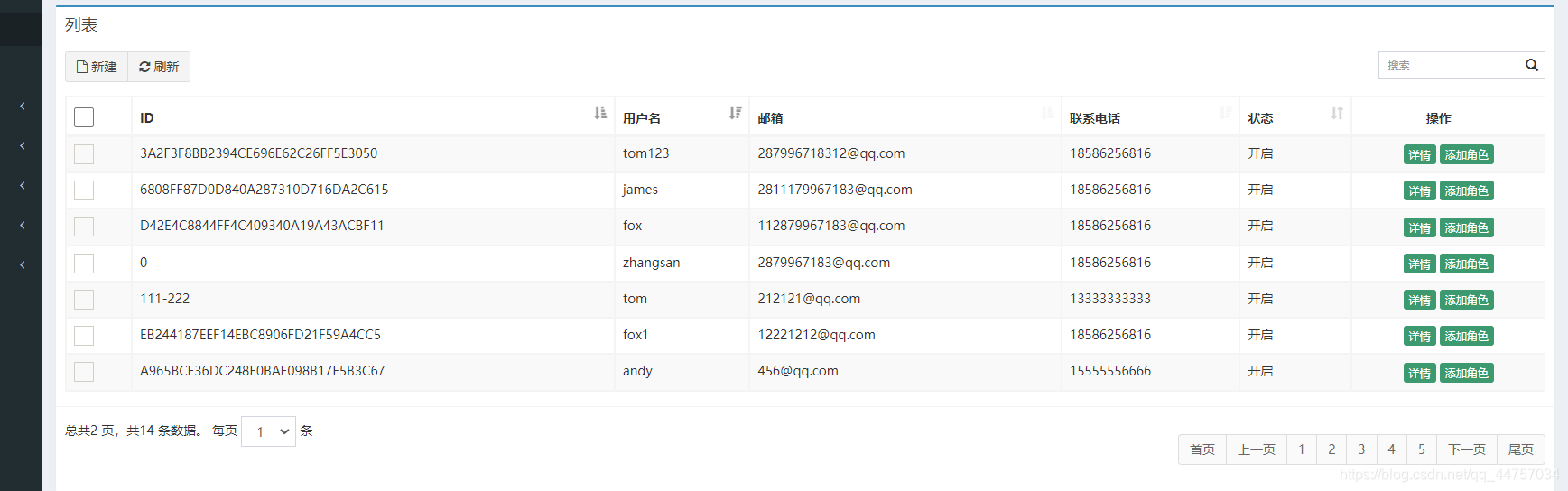
Task: Select phone number 13333333333
Action: tap(1110, 299)
